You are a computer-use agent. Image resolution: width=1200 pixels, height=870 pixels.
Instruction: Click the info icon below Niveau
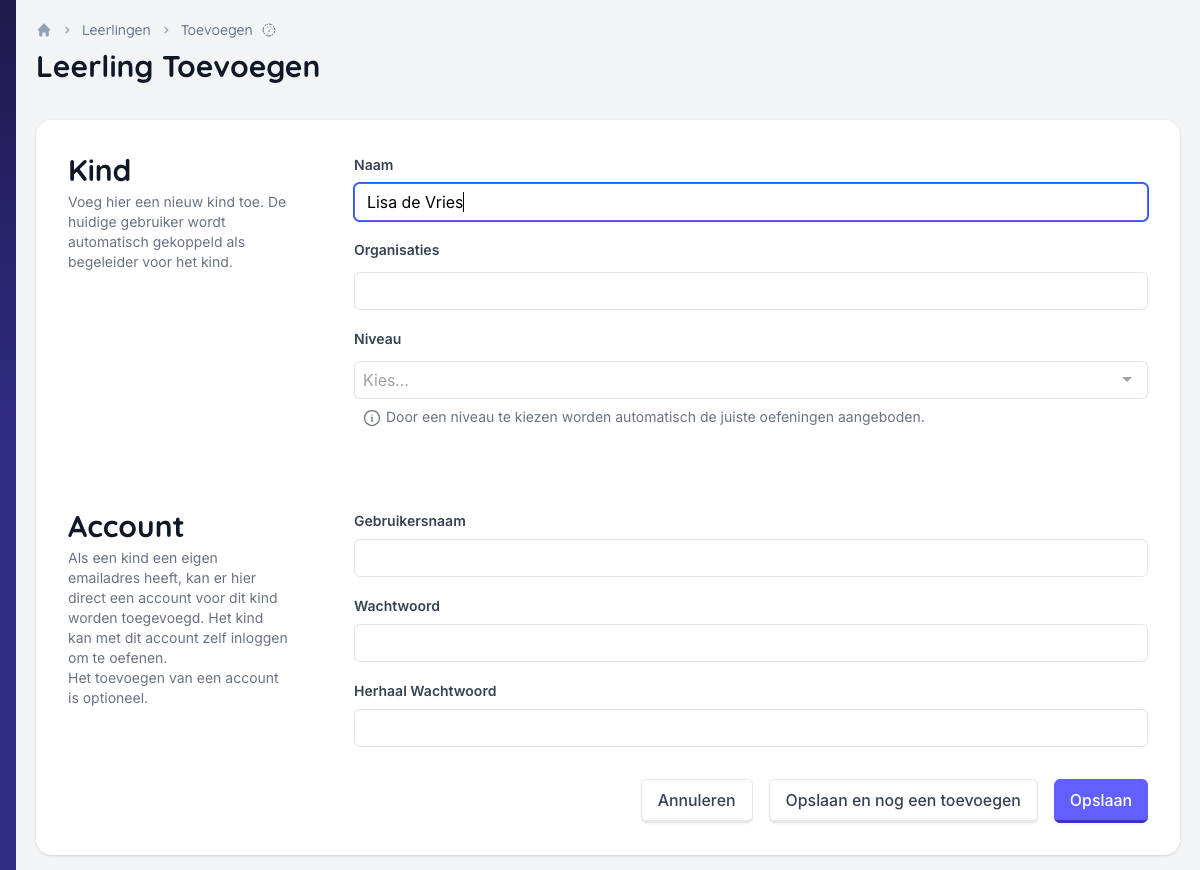click(371, 417)
